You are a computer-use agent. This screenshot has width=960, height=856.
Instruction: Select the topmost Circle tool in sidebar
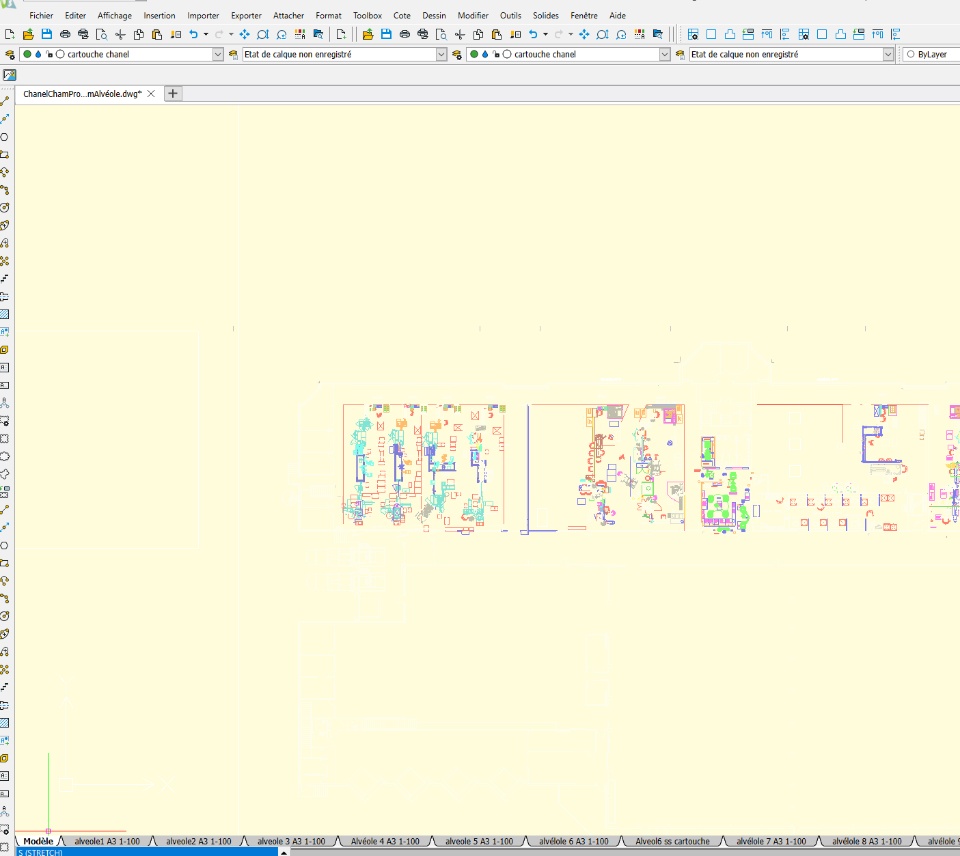(5, 137)
